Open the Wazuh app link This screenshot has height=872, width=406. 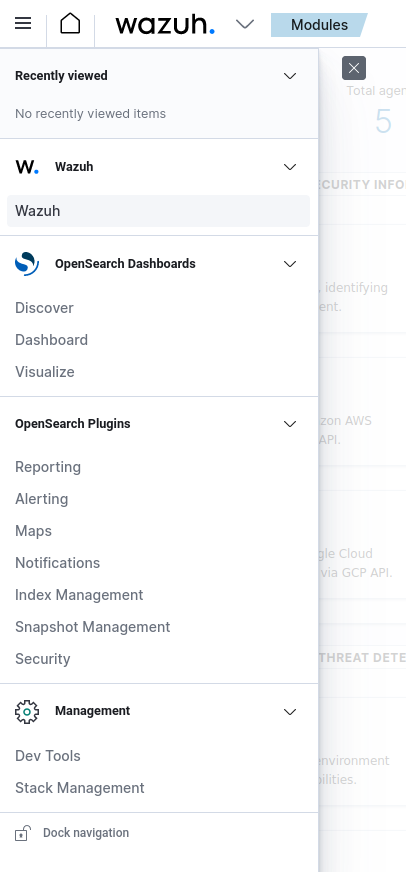pos(159,211)
